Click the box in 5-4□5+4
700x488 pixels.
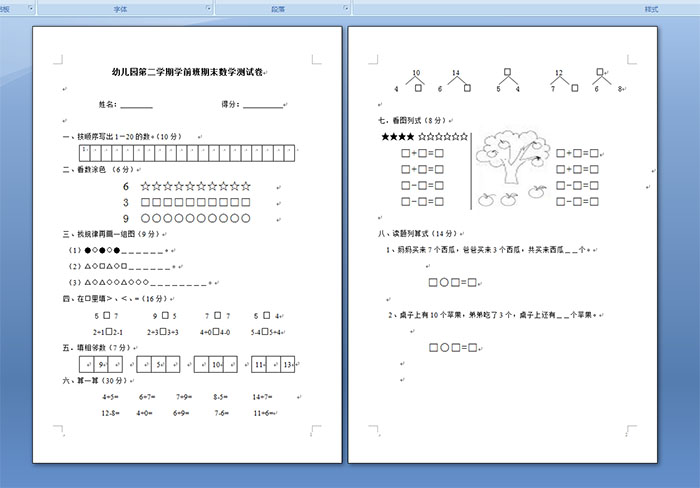pyautogui.click(x=265, y=331)
